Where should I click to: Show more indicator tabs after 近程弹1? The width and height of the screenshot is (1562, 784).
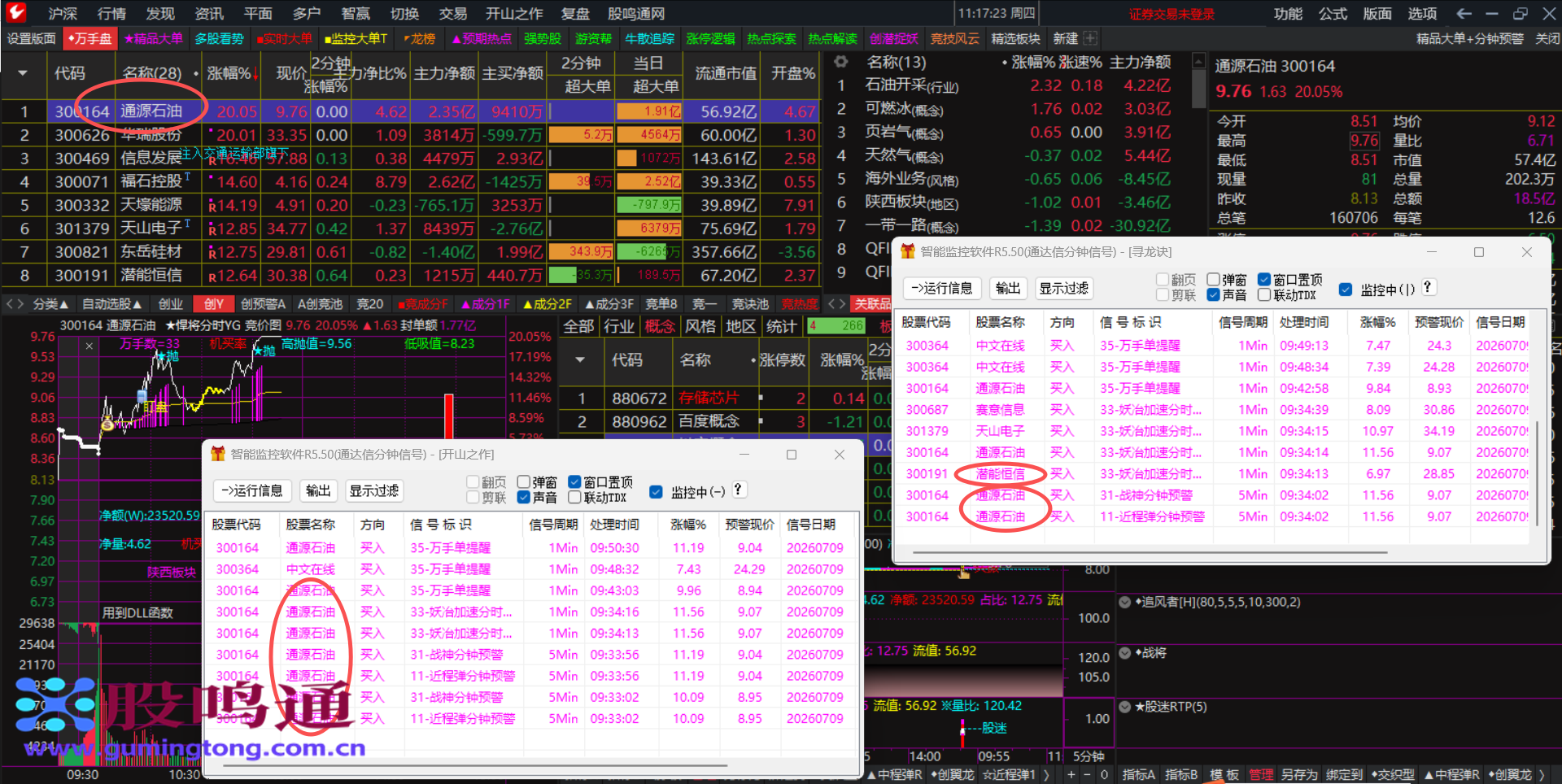(x=1047, y=774)
